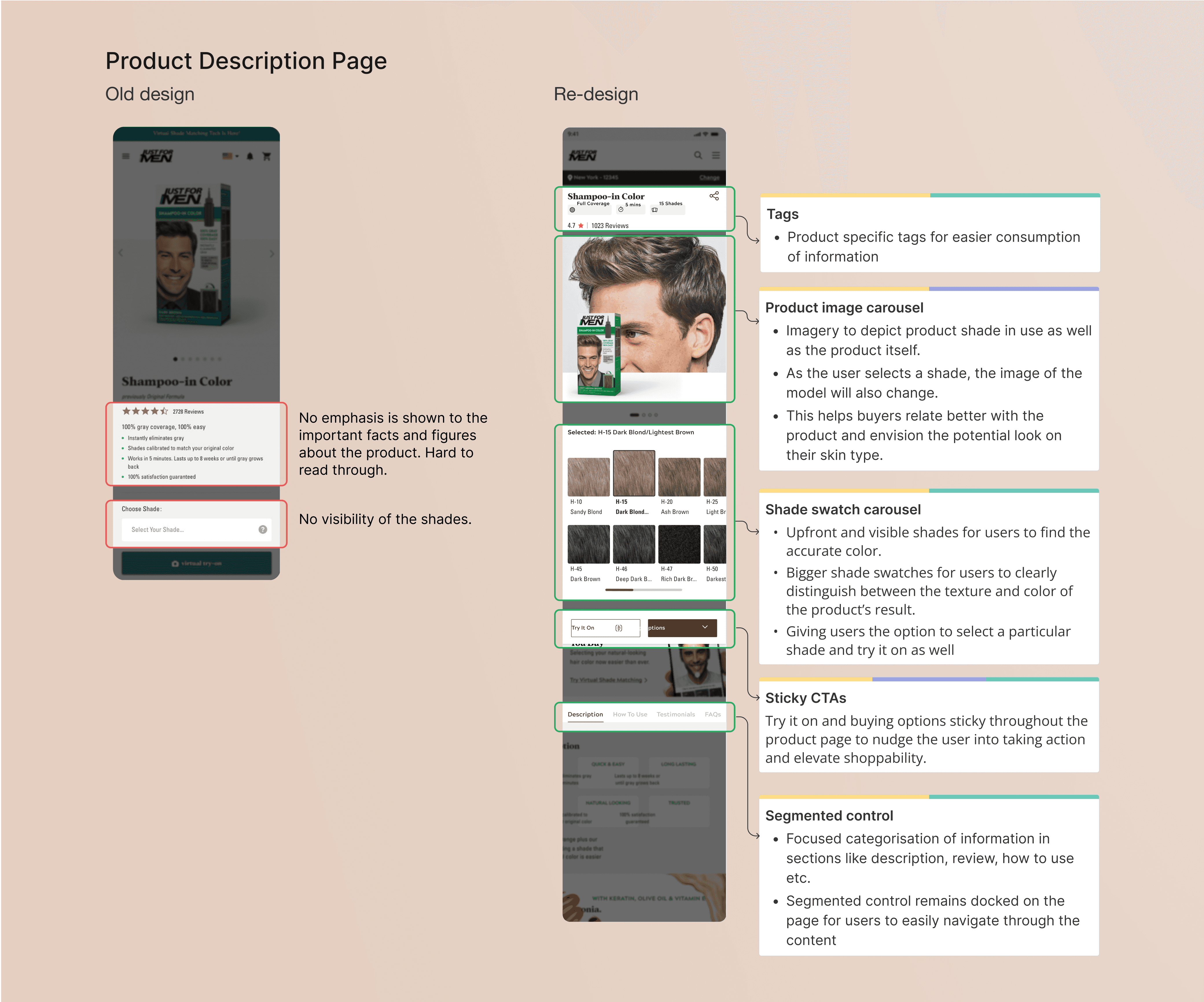Click Change to update the location

pos(709,178)
